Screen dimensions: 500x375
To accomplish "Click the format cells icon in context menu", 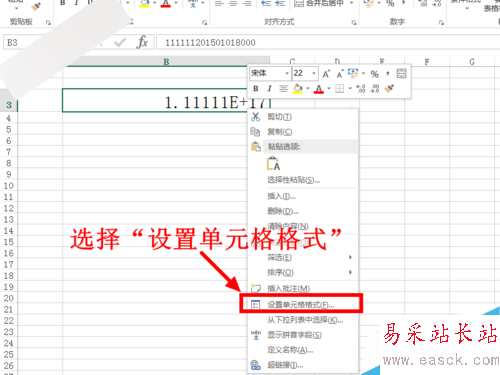I will click(256, 305).
